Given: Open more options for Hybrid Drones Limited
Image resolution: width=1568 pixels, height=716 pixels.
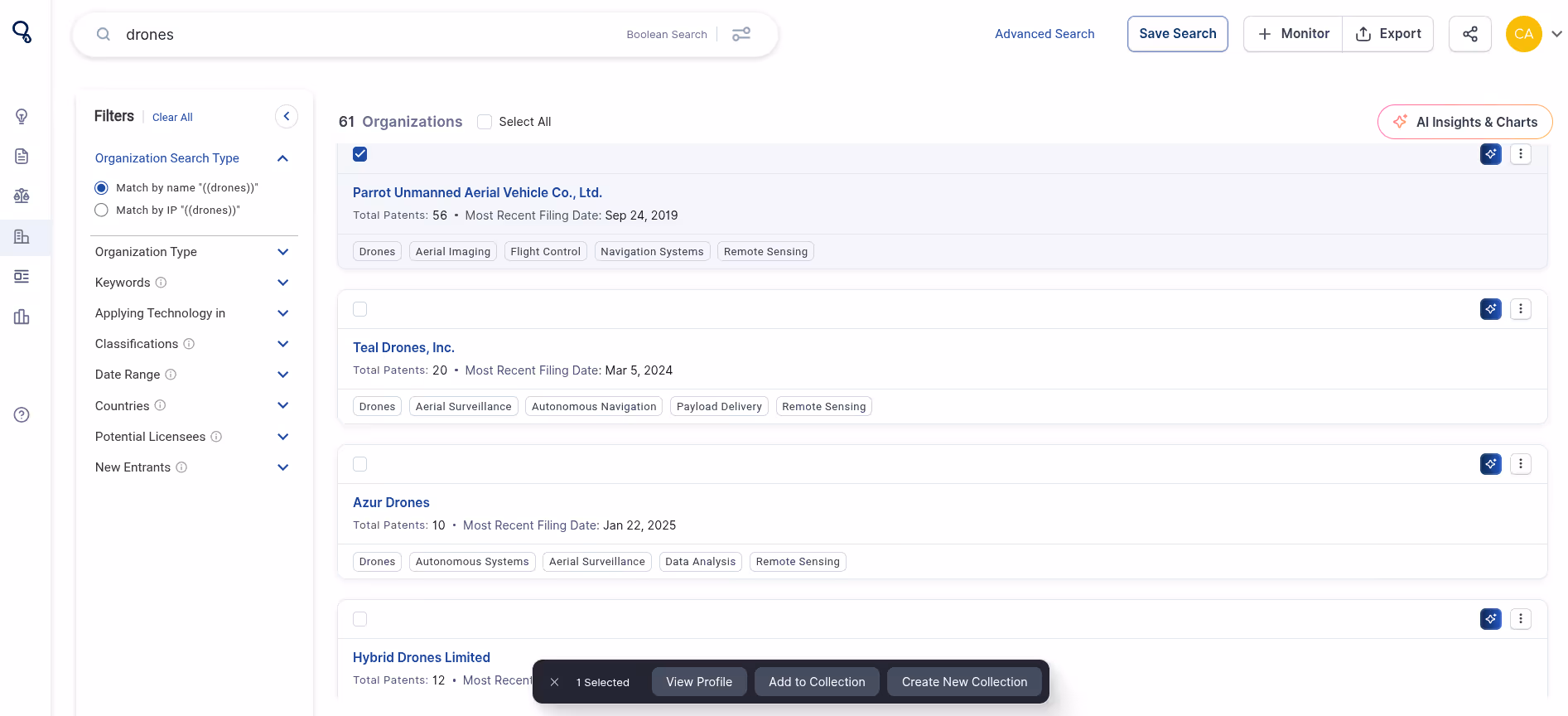Looking at the screenshot, I should tap(1521, 619).
